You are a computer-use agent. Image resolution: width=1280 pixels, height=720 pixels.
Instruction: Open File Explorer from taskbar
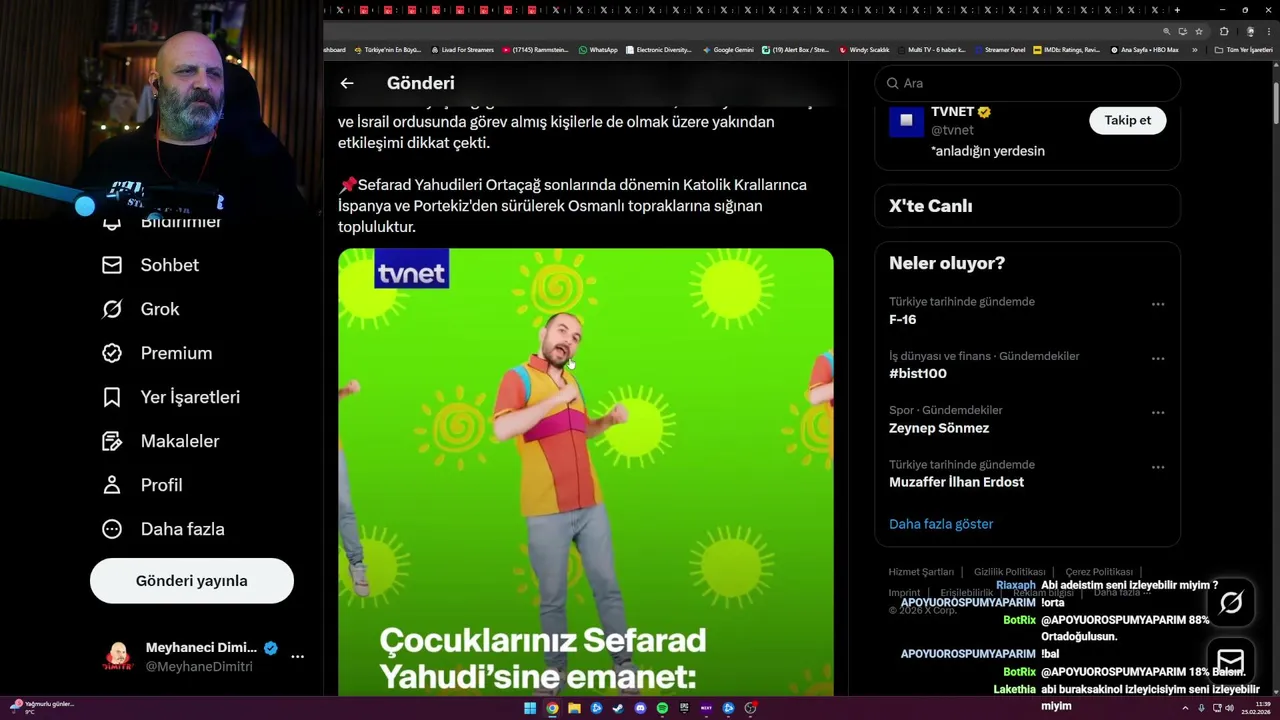coord(574,708)
